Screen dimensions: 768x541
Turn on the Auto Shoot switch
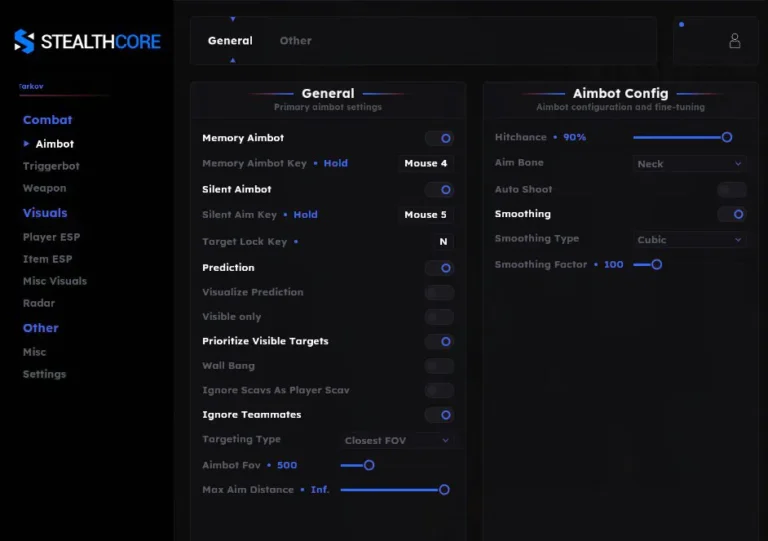(x=731, y=189)
